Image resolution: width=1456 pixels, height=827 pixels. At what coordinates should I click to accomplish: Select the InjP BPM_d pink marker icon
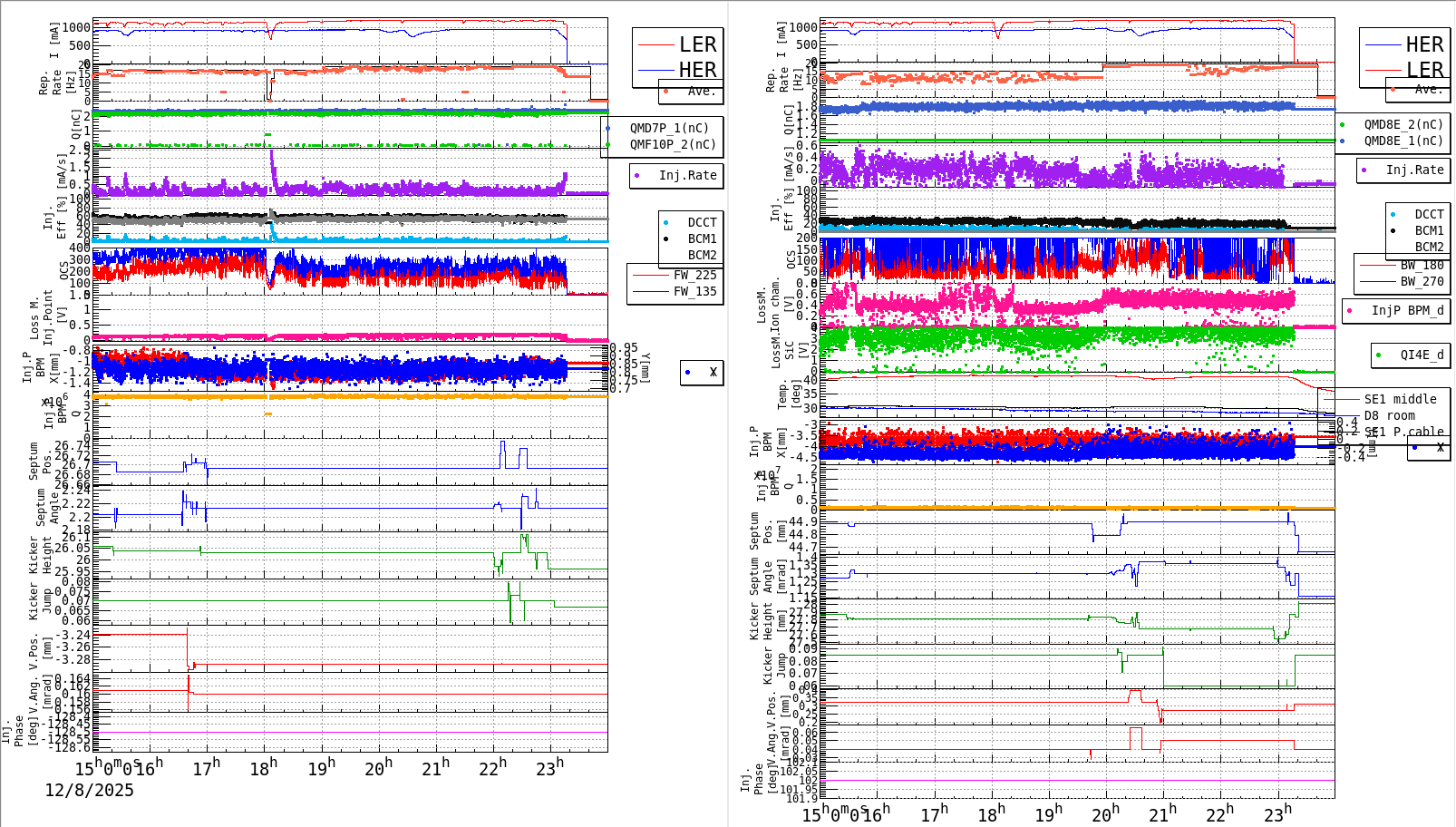(1347, 310)
